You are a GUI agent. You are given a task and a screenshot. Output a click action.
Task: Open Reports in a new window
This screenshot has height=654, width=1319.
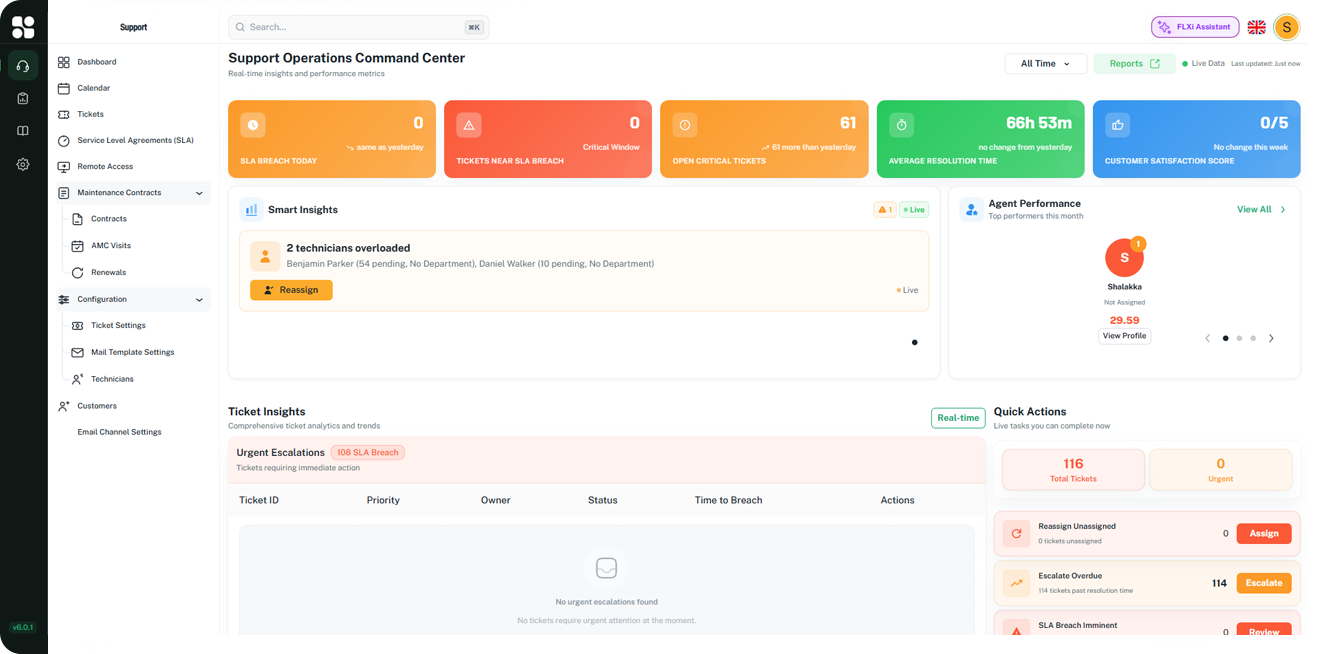coord(1135,64)
